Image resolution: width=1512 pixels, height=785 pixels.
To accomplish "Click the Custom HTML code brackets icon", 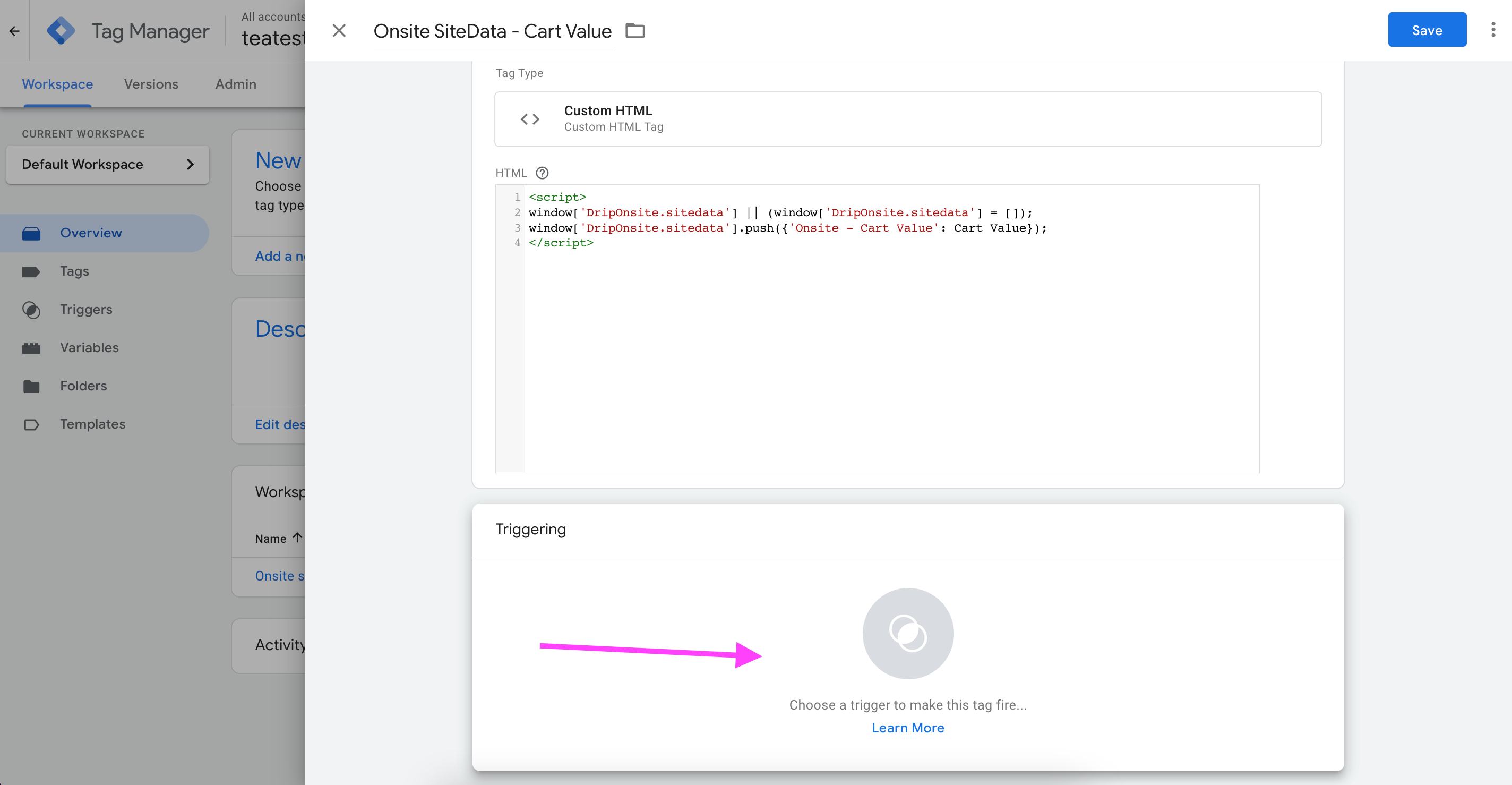I will (x=529, y=119).
